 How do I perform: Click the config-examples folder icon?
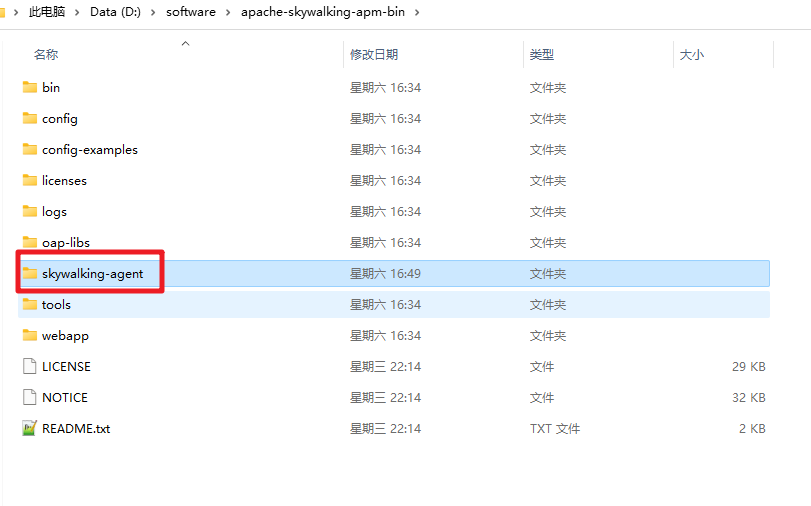click(x=30, y=149)
